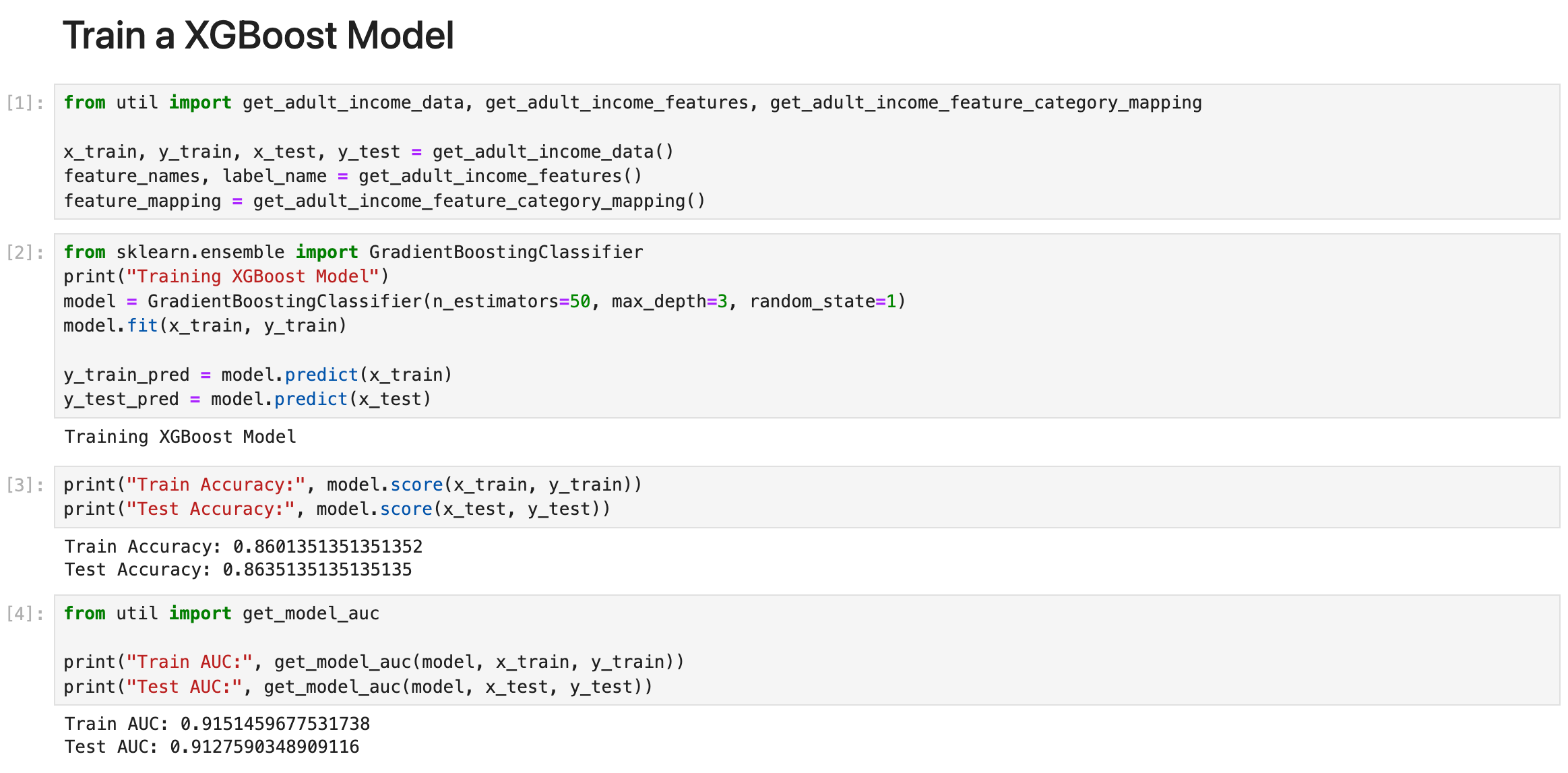This screenshot has height=773, width=1568.
Task: Click the Train AUC output value
Action: tap(275, 724)
